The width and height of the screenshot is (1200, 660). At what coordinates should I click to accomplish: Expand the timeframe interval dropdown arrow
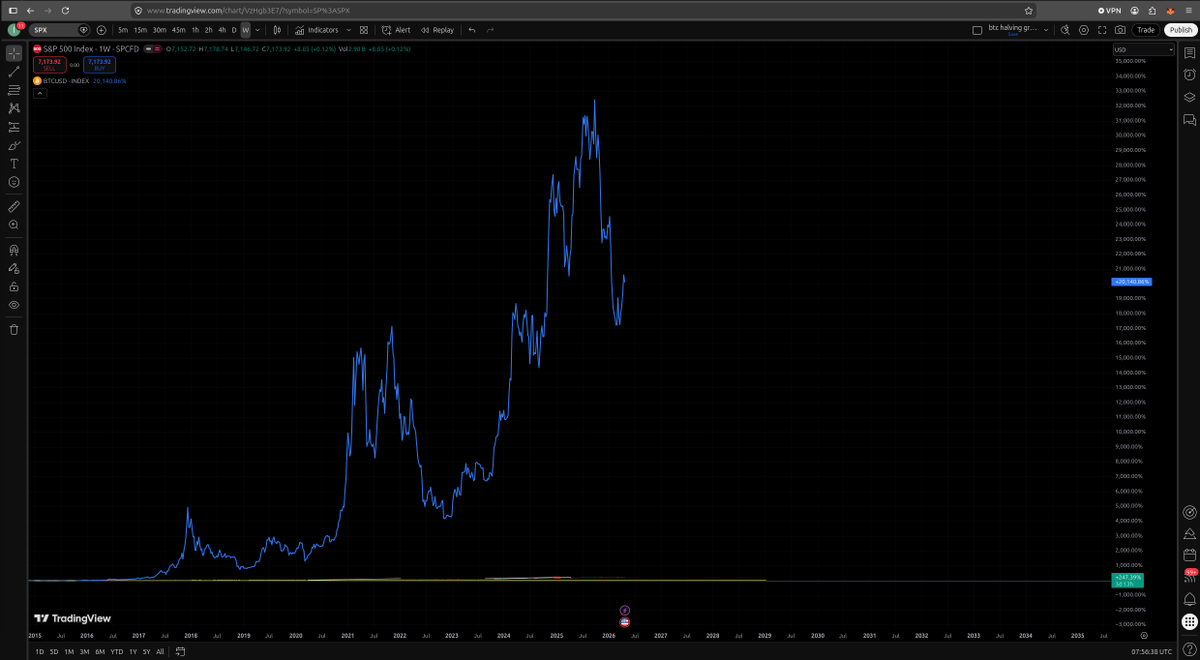tap(258, 30)
